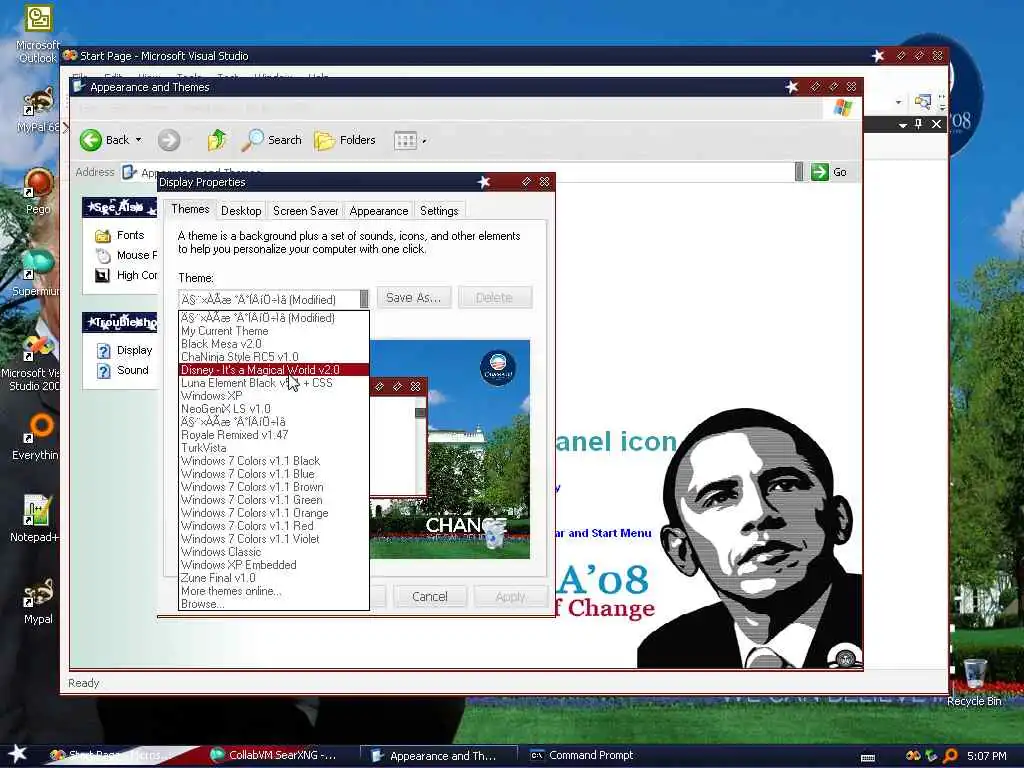Screen dimensions: 1024x768
Task: Launch Notepad++ desktop shortcut
Action: (35, 519)
